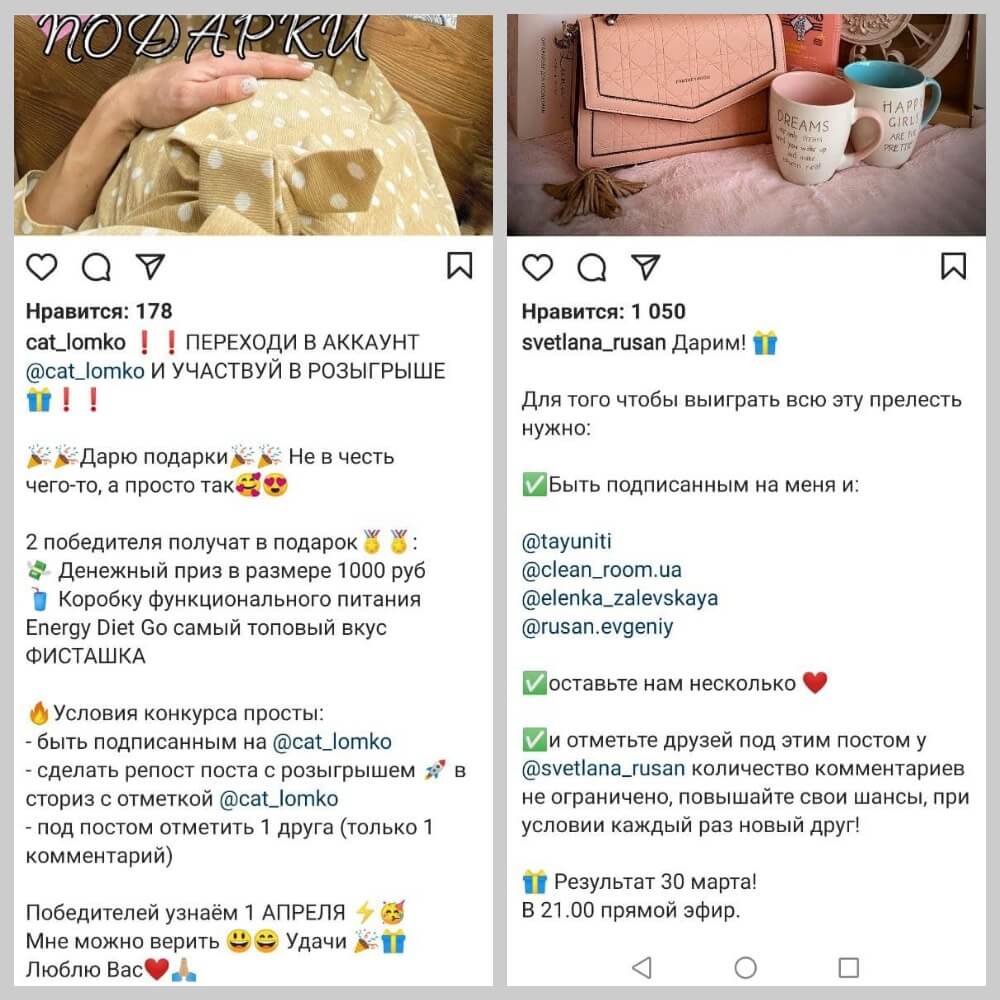The width and height of the screenshot is (1000, 1000).
Task: Open the pink handbag and mugs photo
Action: (746, 124)
